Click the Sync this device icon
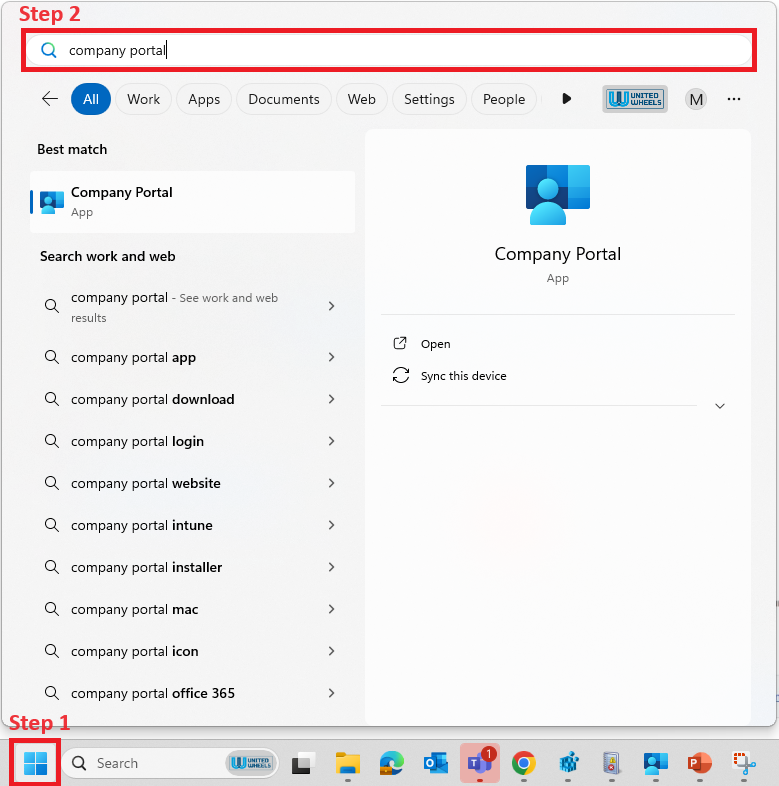The height and width of the screenshot is (786, 779). coord(401,375)
